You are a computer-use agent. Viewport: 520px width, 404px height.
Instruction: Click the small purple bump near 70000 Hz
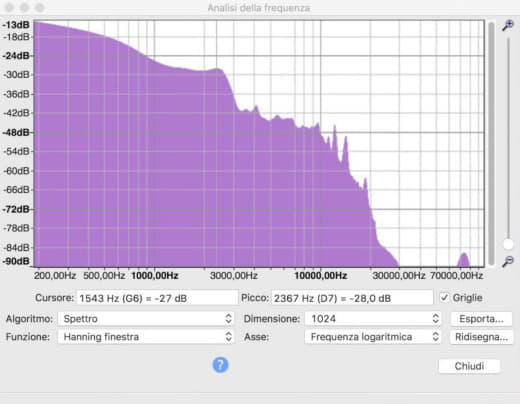(464, 260)
